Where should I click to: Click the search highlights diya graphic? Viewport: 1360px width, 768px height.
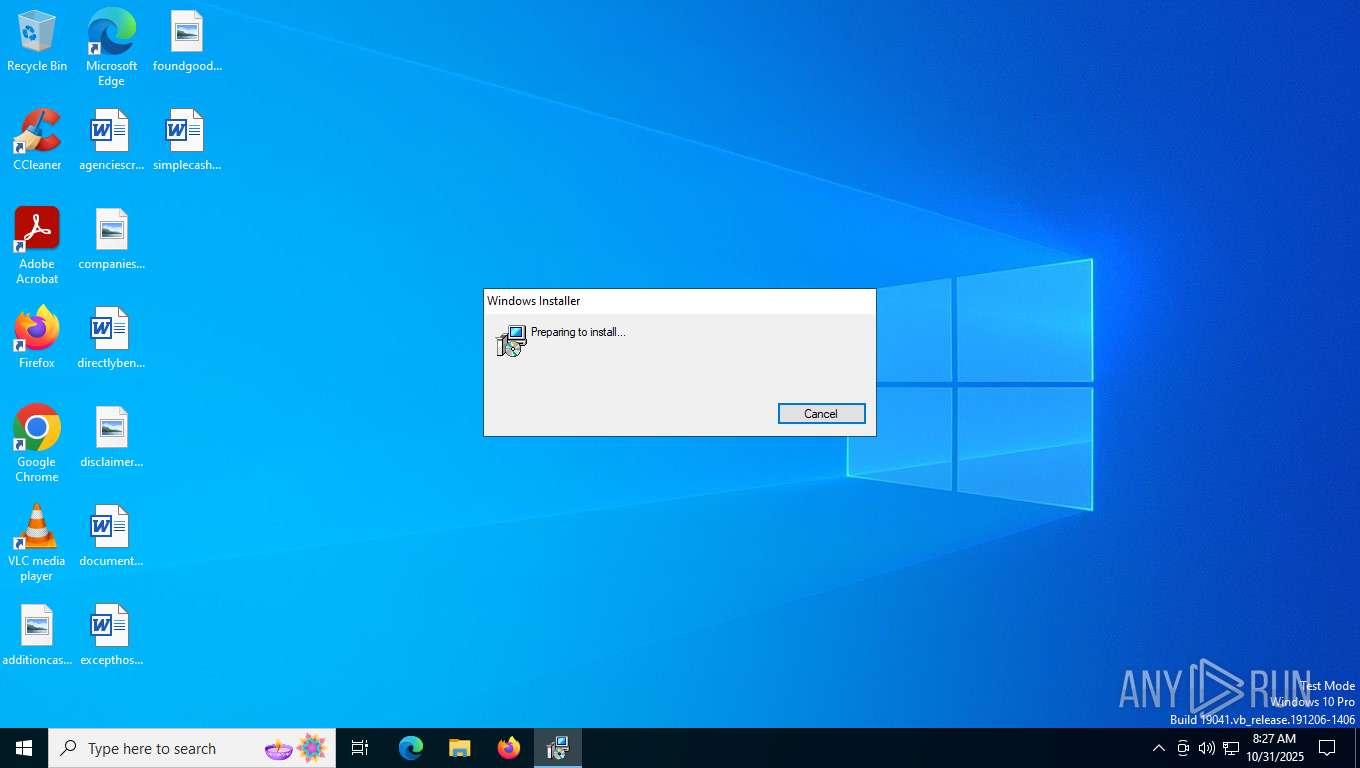296,748
